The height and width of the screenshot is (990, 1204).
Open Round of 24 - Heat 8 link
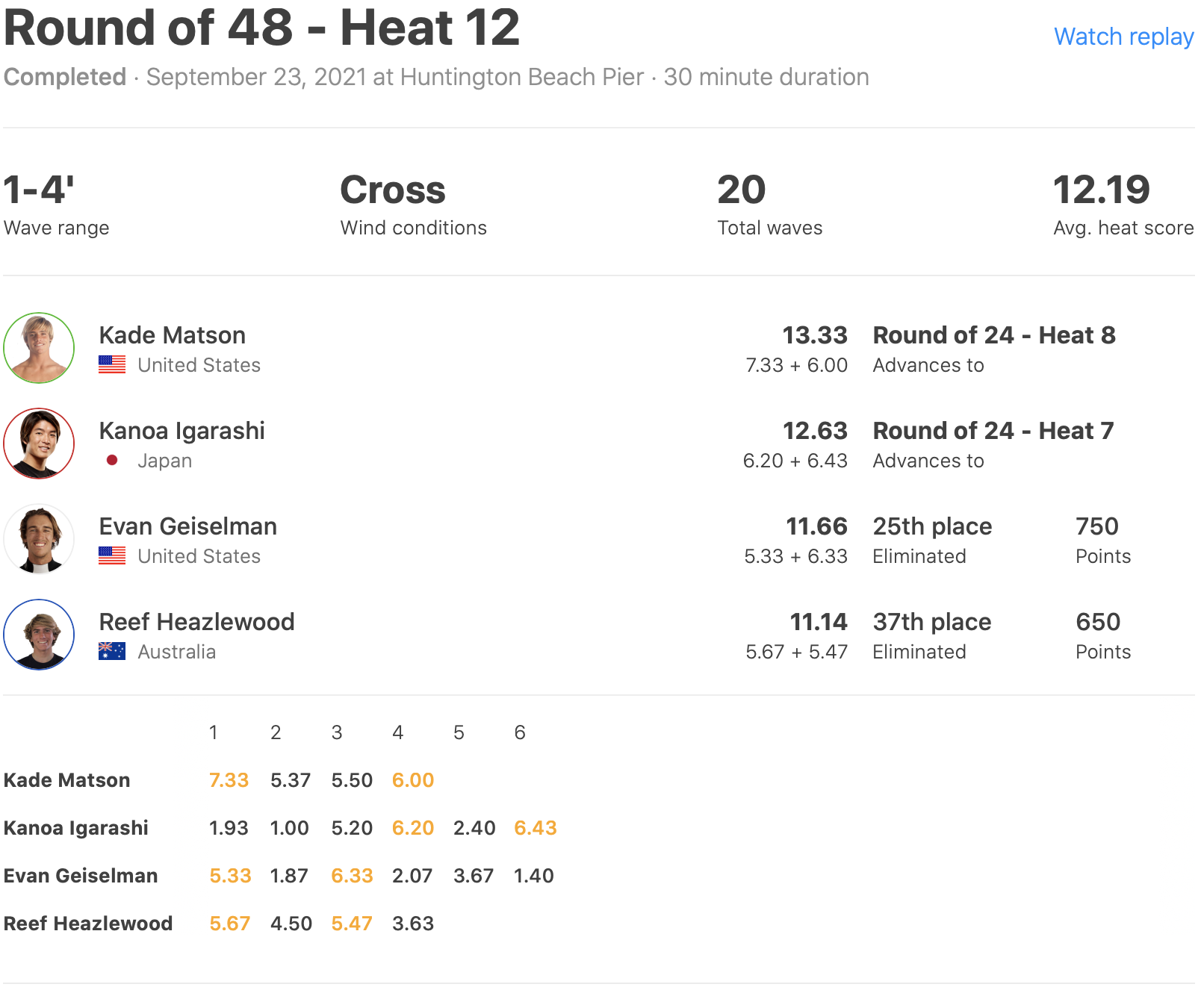(x=993, y=335)
